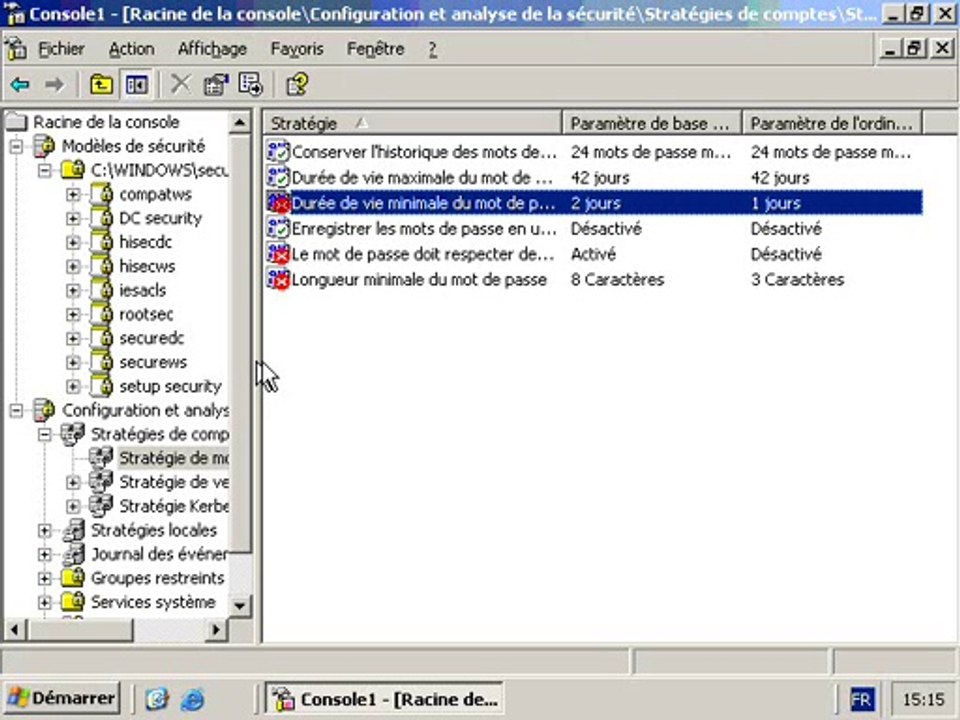The width and height of the screenshot is (960, 720).
Task: Click the securedc template icon
Action: click(x=102, y=338)
